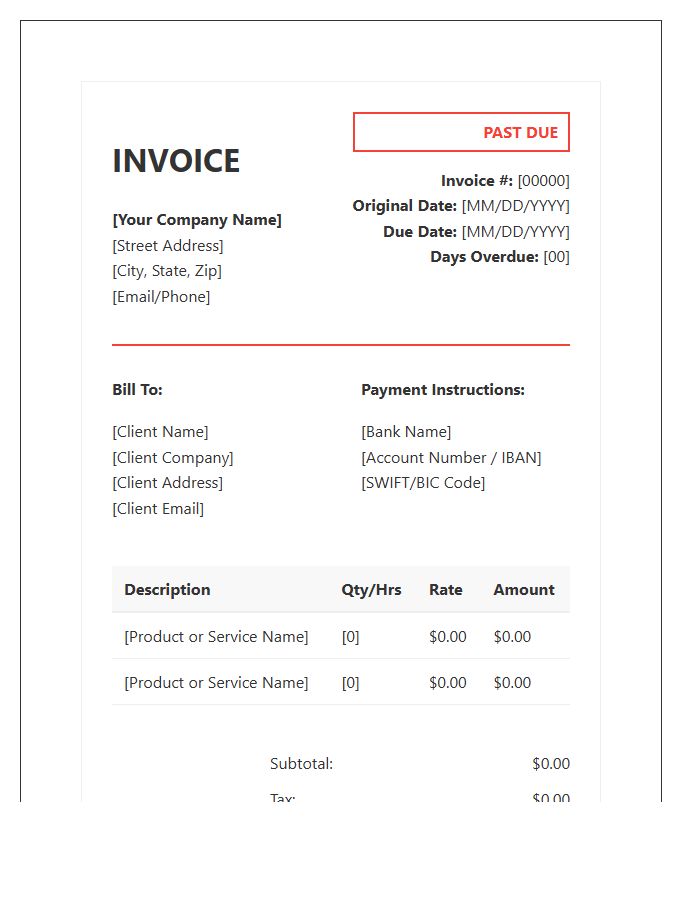Viewport: 700px width, 900px height.
Task: Click the [City, State, Zip] placeholder
Action: (x=167, y=271)
